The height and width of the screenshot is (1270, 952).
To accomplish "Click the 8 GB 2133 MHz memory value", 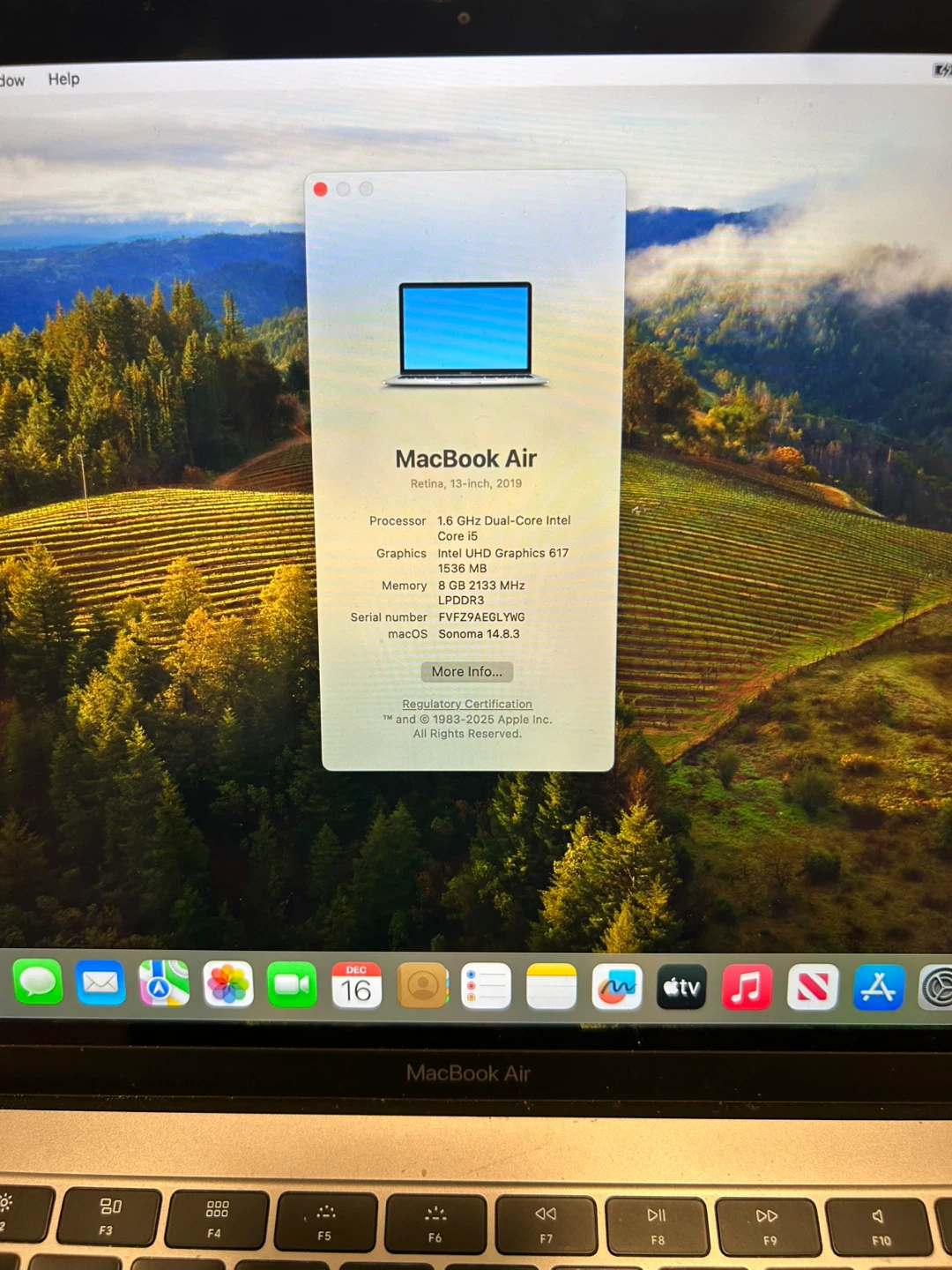I will click(481, 593).
